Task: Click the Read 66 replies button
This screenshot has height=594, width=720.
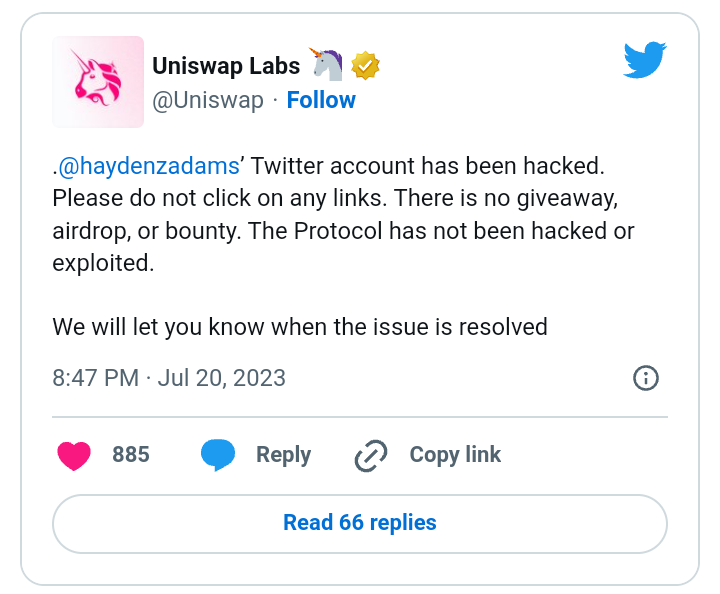Action: (x=360, y=524)
